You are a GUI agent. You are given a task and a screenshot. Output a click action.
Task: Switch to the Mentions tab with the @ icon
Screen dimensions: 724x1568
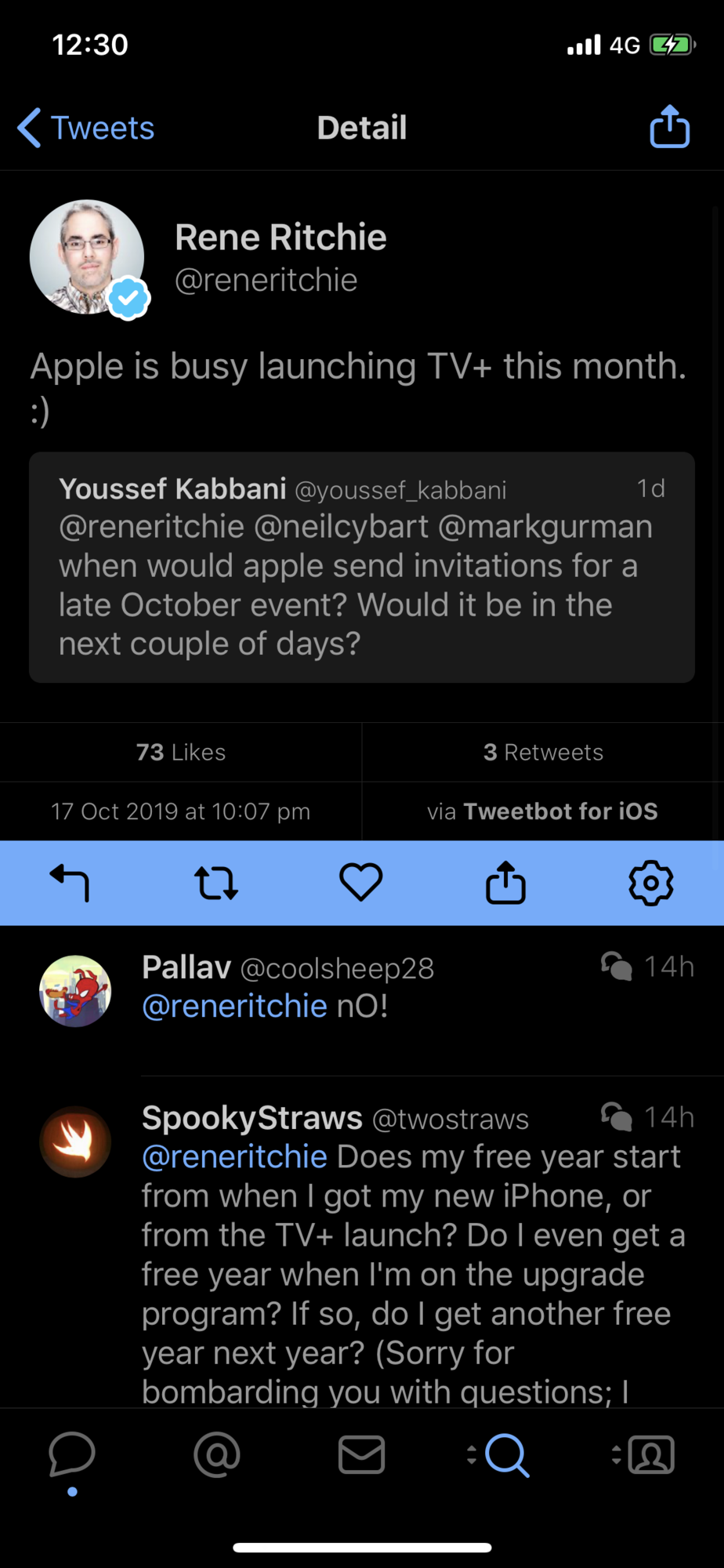point(217,1455)
